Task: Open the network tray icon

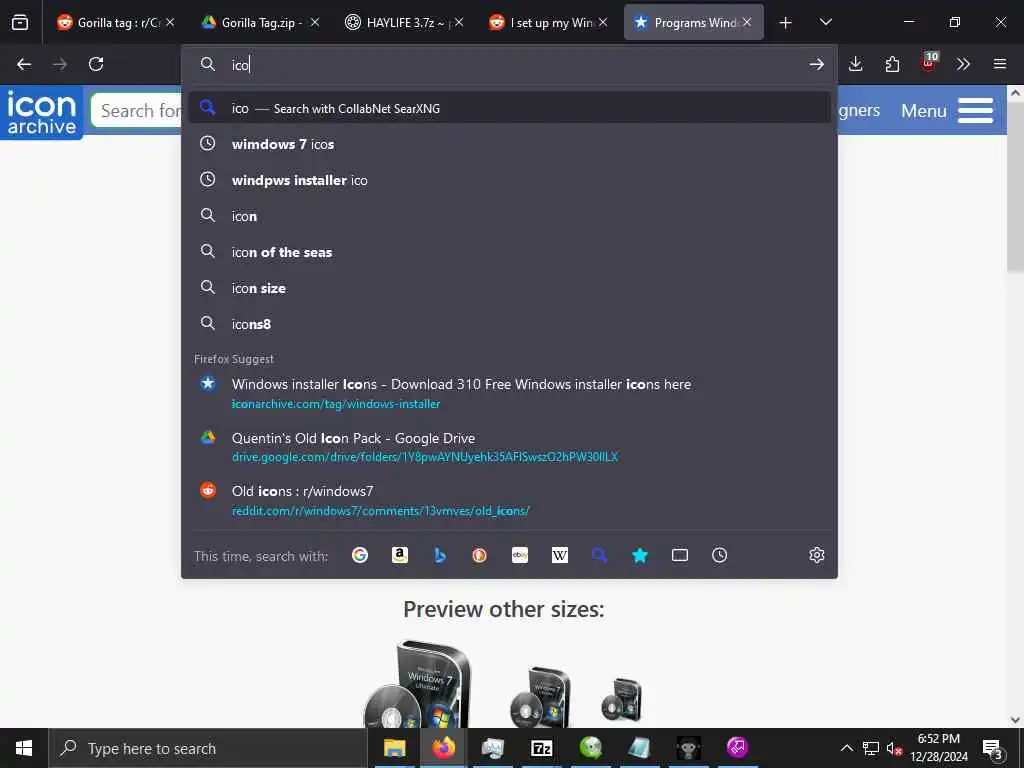Action: pos(871,748)
